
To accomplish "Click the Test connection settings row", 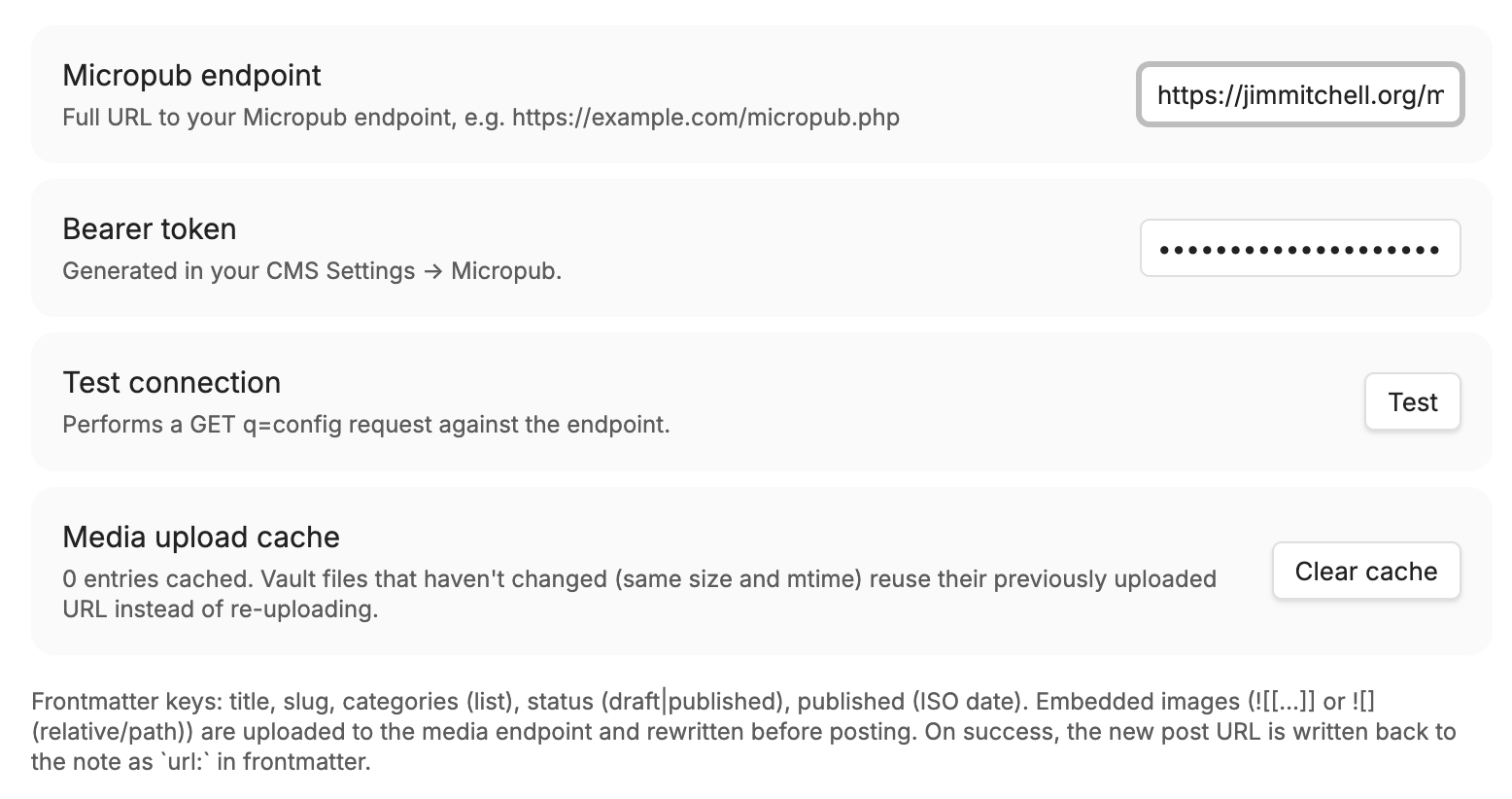I will pos(680,401).
